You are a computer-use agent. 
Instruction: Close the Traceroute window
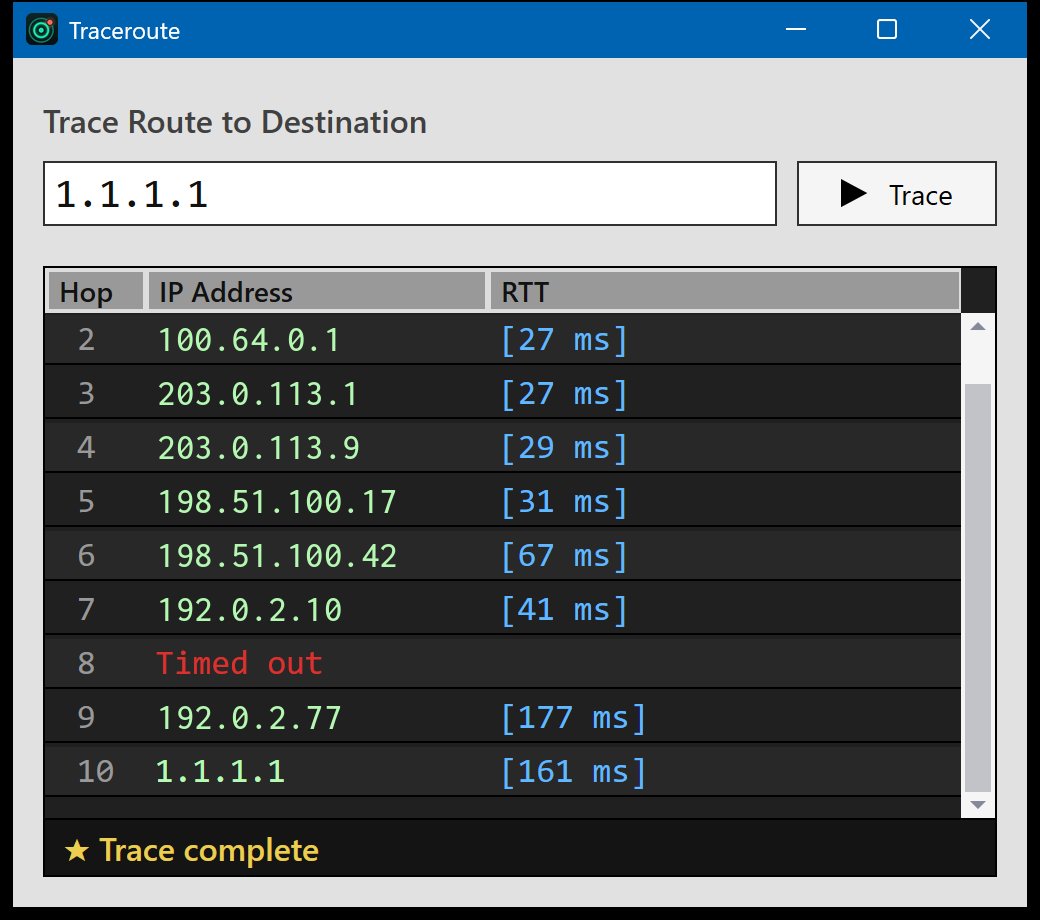[x=980, y=29]
